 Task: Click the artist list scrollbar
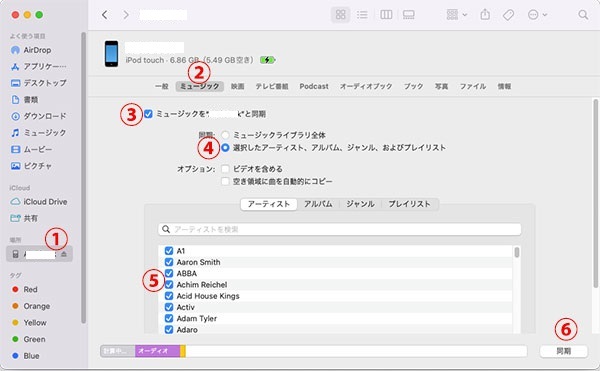click(517, 252)
